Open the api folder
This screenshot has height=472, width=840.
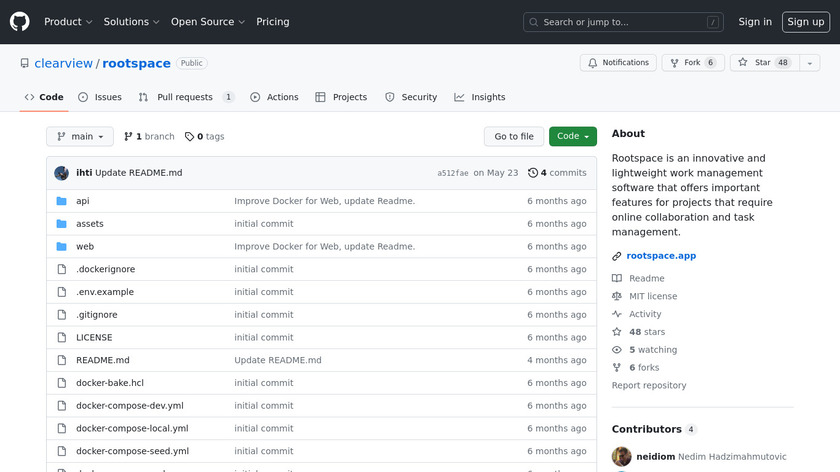coord(83,201)
